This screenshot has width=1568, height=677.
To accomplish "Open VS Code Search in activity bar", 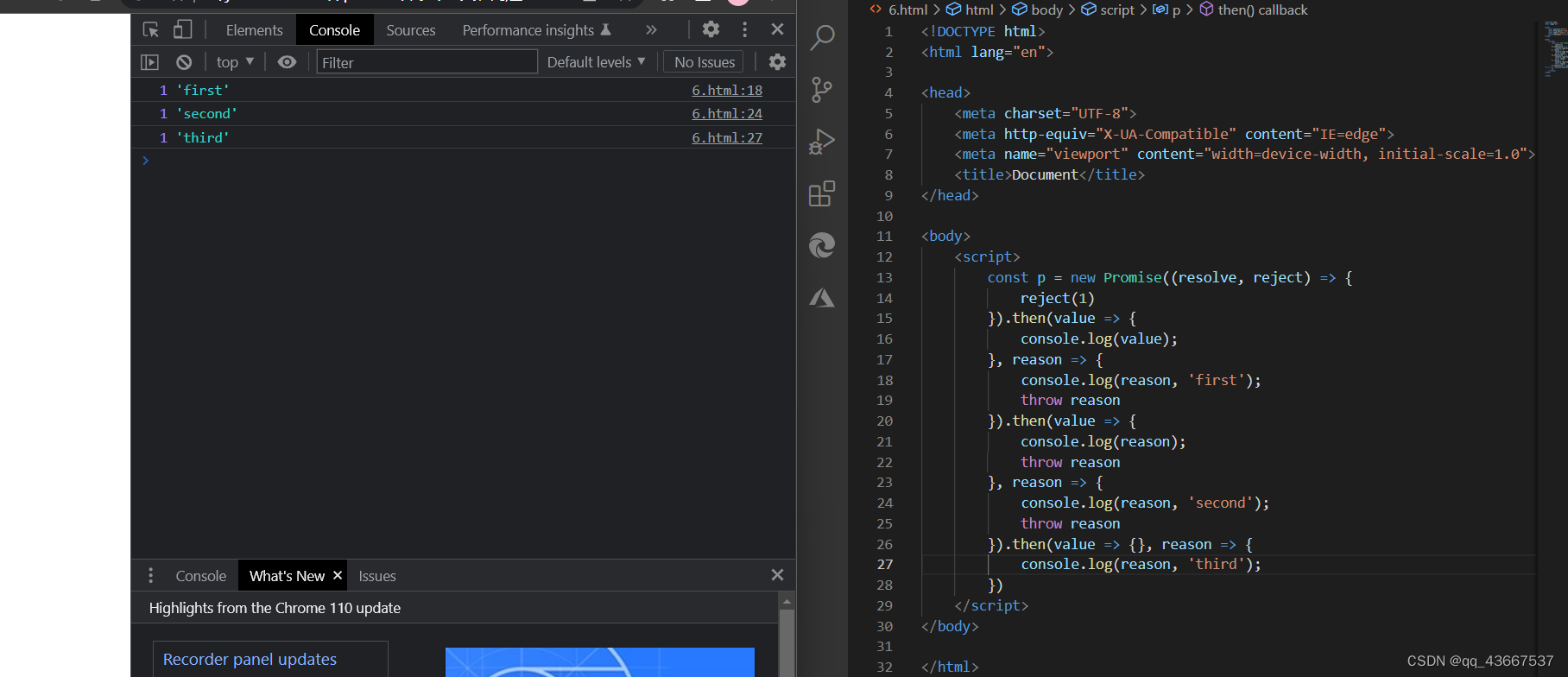I will coord(822,37).
